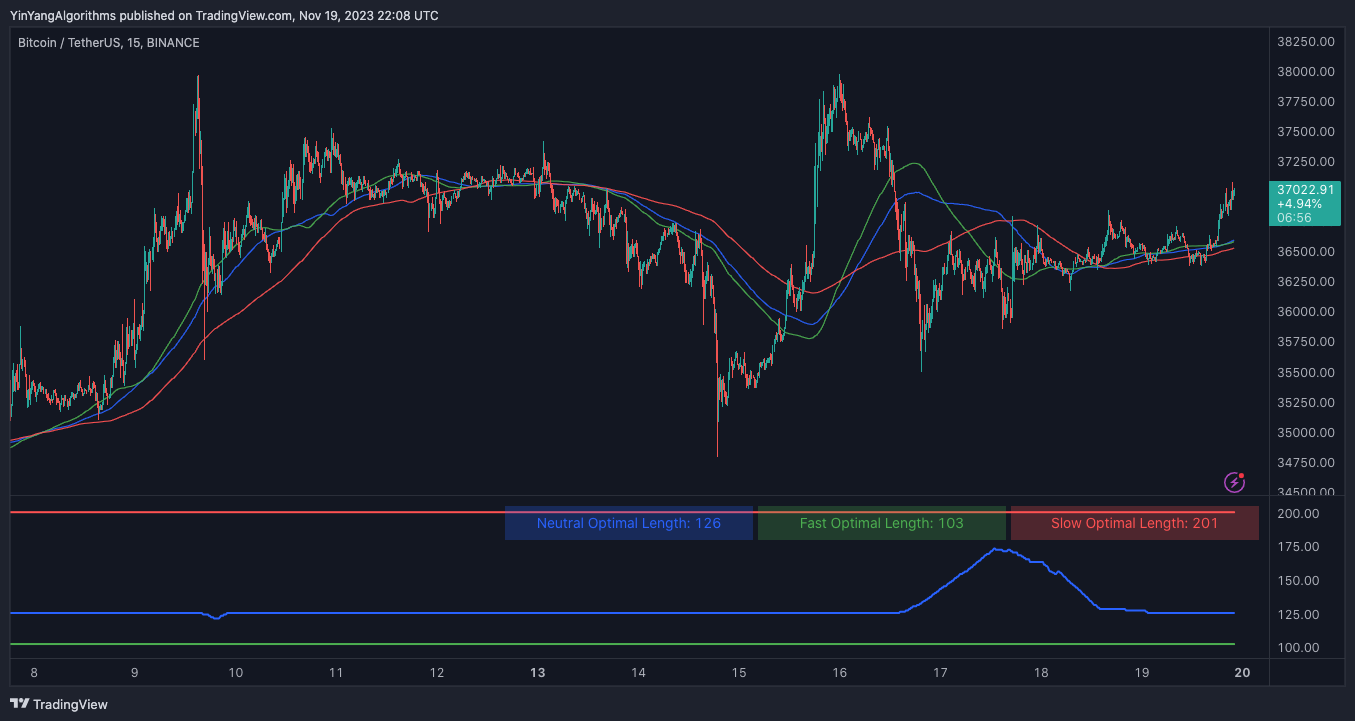This screenshot has width=1355, height=721.
Task: Click date label 11 on time axis
Action: [x=336, y=673]
